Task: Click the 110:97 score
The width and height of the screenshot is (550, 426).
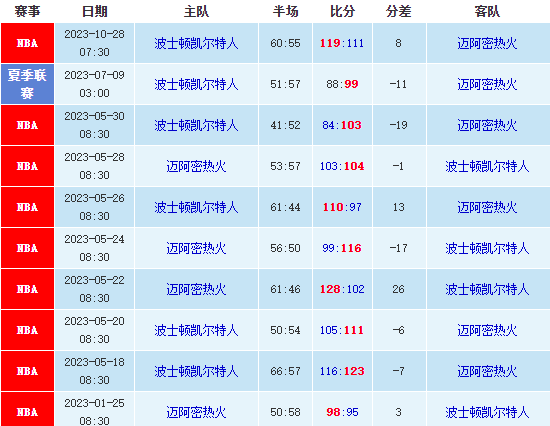Action: [342, 207]
